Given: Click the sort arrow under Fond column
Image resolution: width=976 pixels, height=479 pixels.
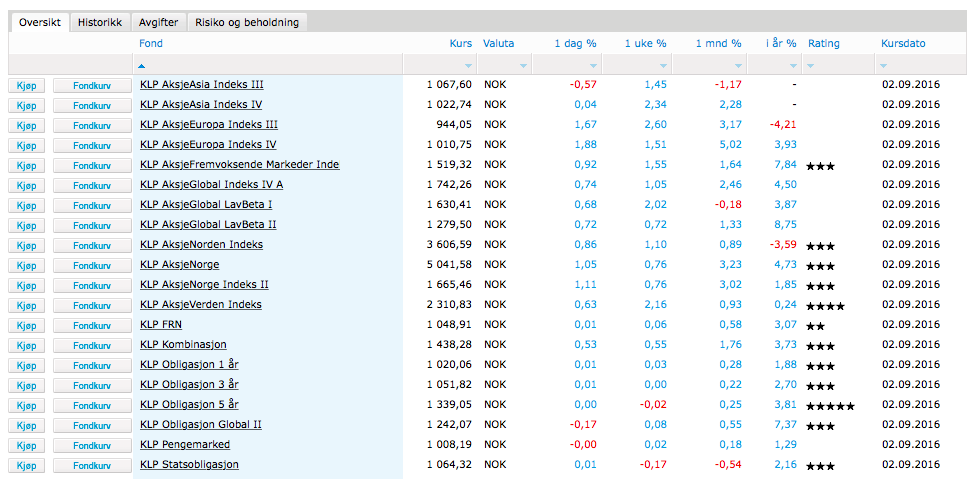Looking at the screenshot, I should tap(143, 66).
